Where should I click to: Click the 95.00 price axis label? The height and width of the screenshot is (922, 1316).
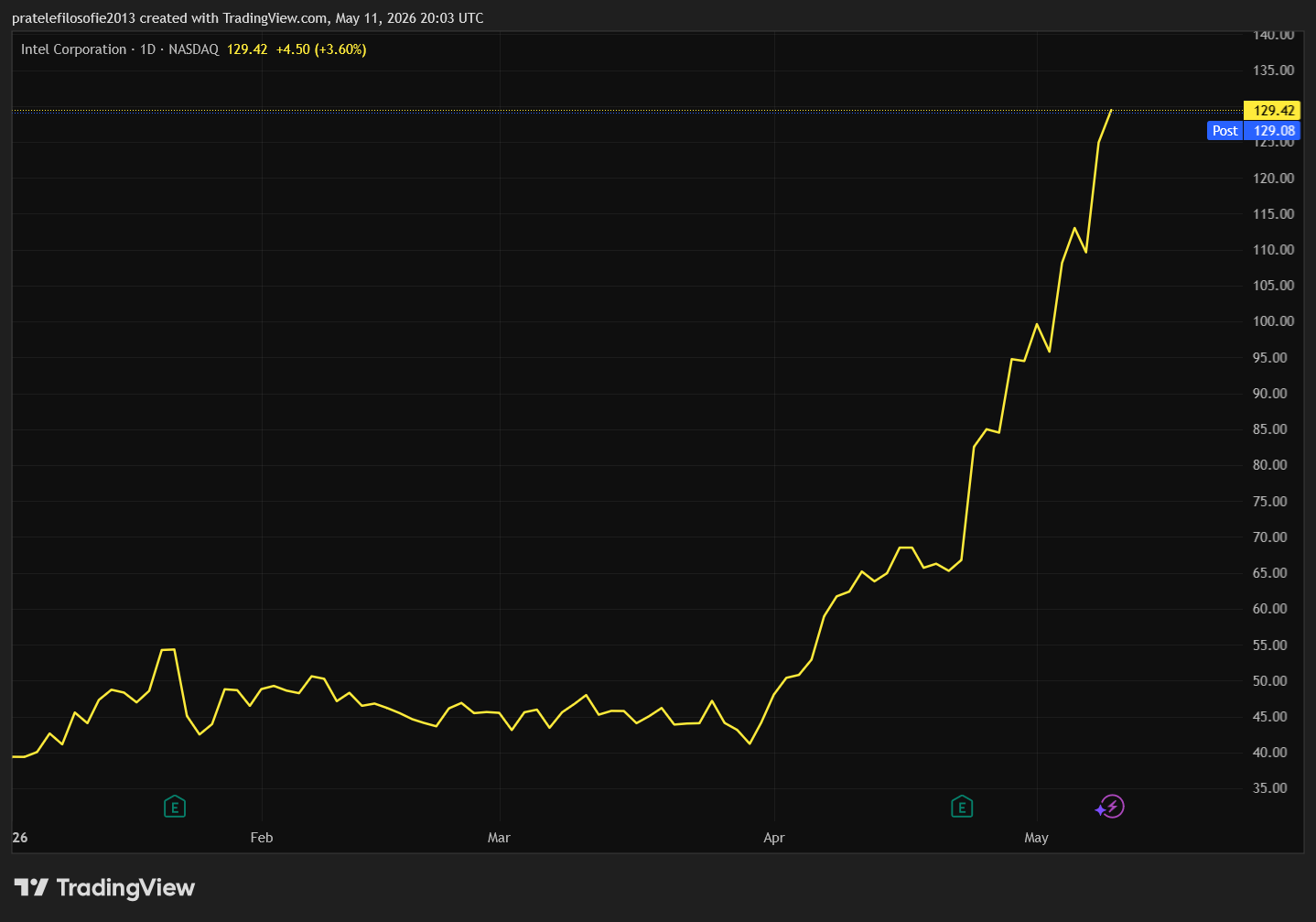tap(1269, 358)
